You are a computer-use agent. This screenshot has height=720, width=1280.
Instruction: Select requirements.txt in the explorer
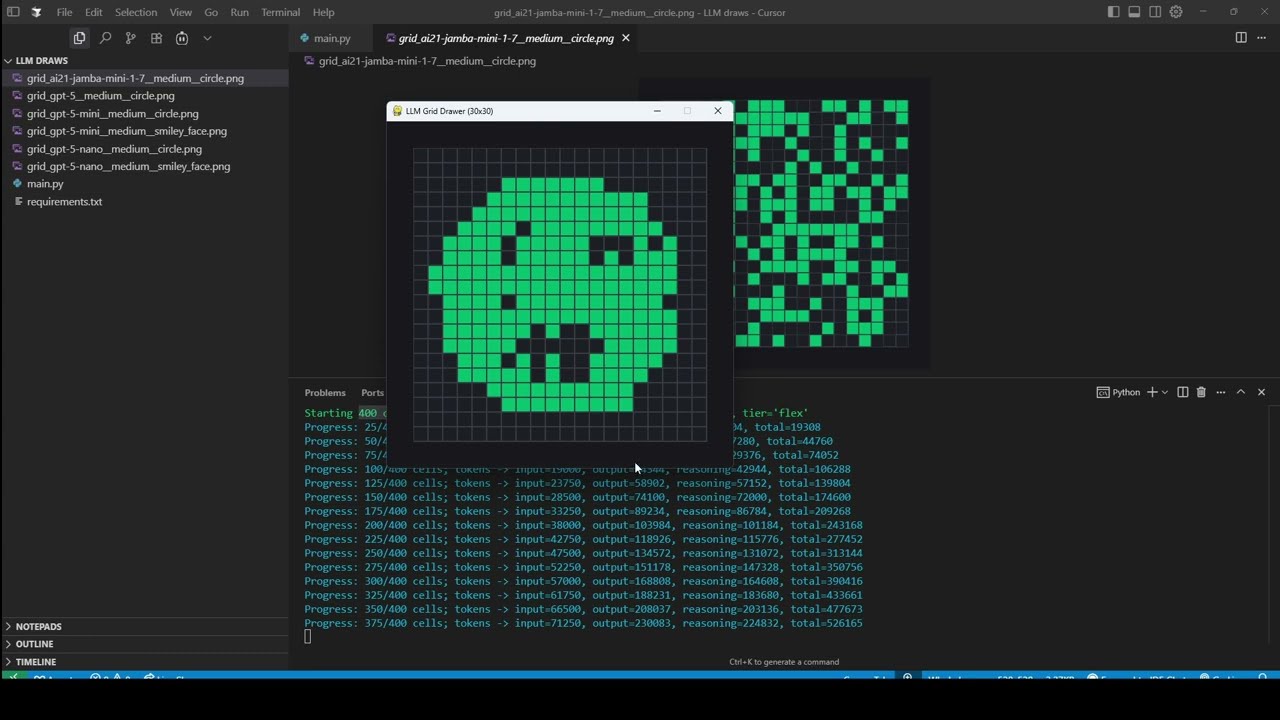64,201
